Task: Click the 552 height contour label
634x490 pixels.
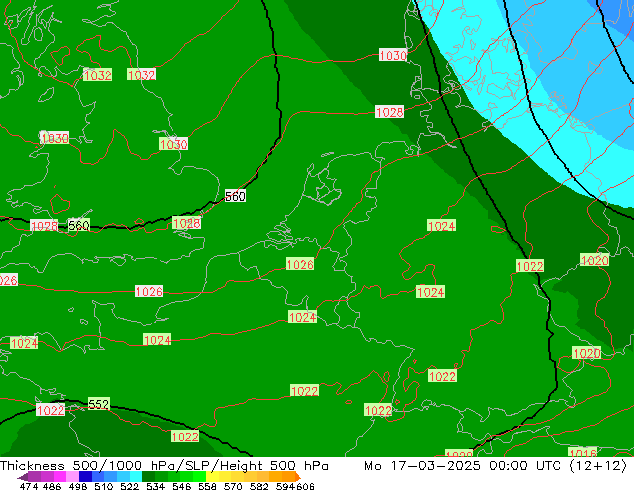Action: click(99, 404)
